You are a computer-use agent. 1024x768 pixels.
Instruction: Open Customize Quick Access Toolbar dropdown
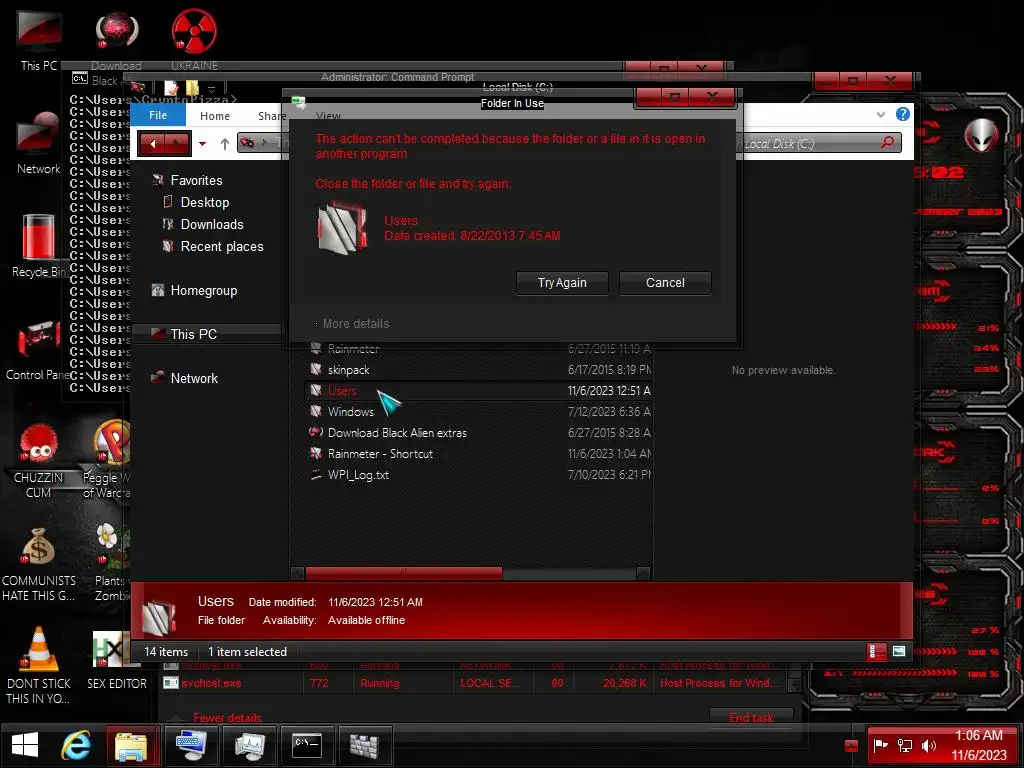[x=211, y=88]
